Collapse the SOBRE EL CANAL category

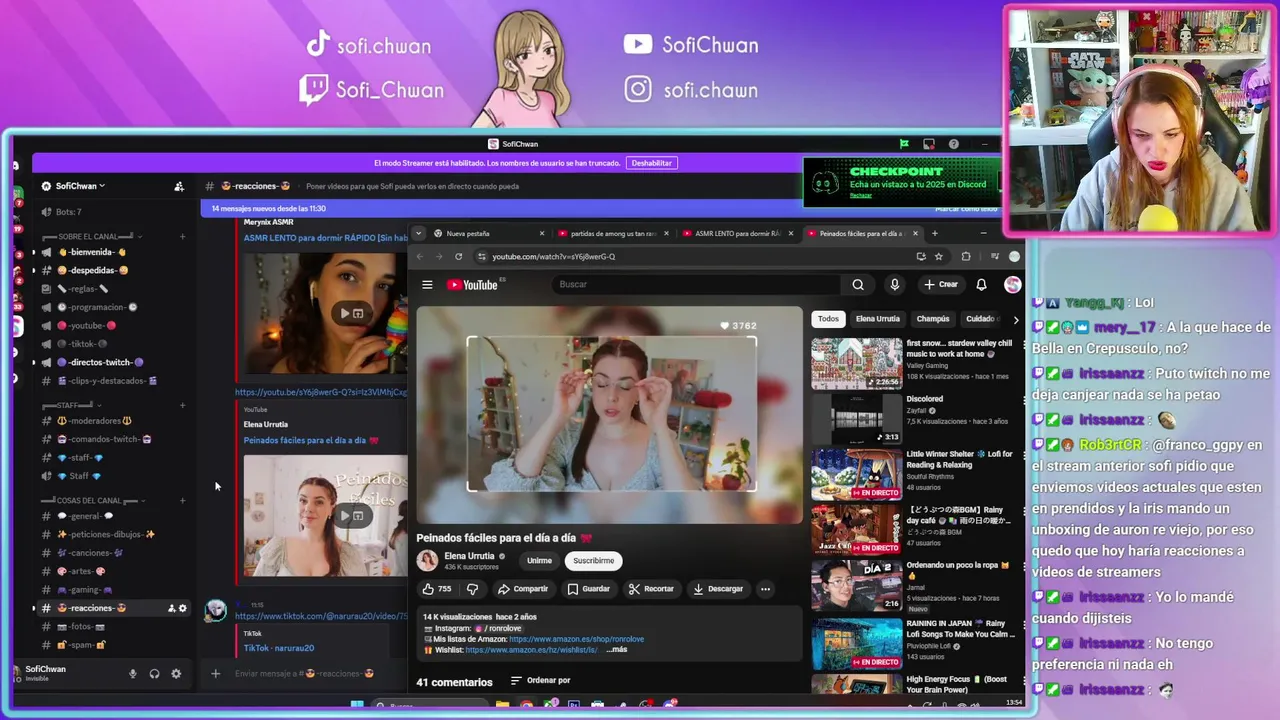(90, 237)
